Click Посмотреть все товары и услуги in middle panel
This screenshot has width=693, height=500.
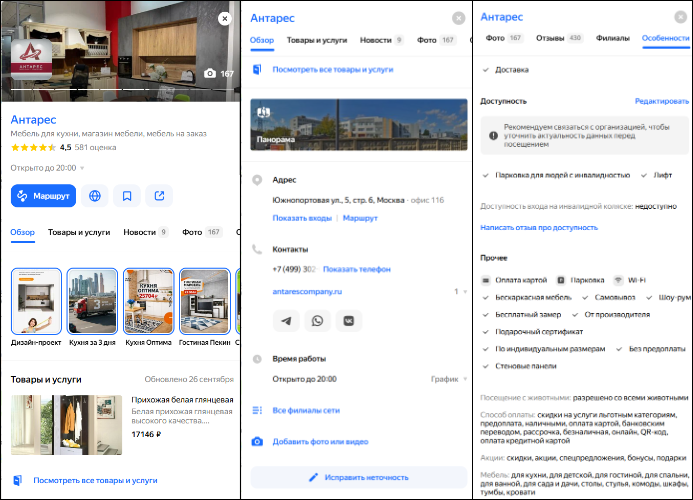click(x=332, y=69)
